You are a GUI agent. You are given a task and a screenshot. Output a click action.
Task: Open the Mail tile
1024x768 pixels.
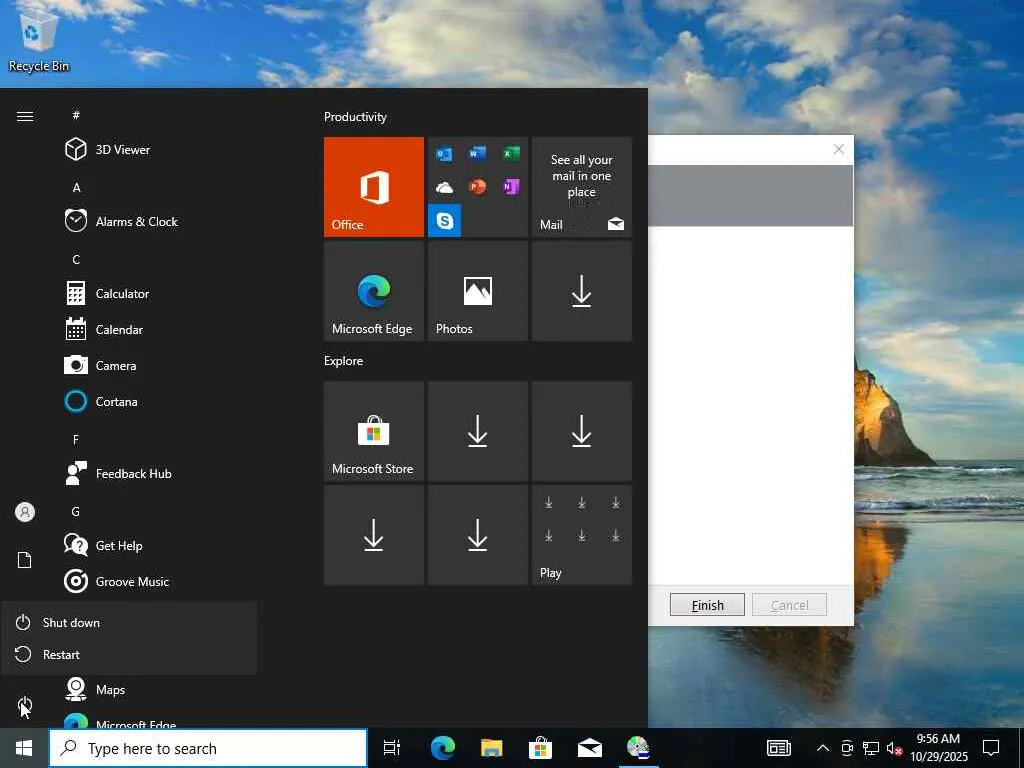(x=581, y=187)
